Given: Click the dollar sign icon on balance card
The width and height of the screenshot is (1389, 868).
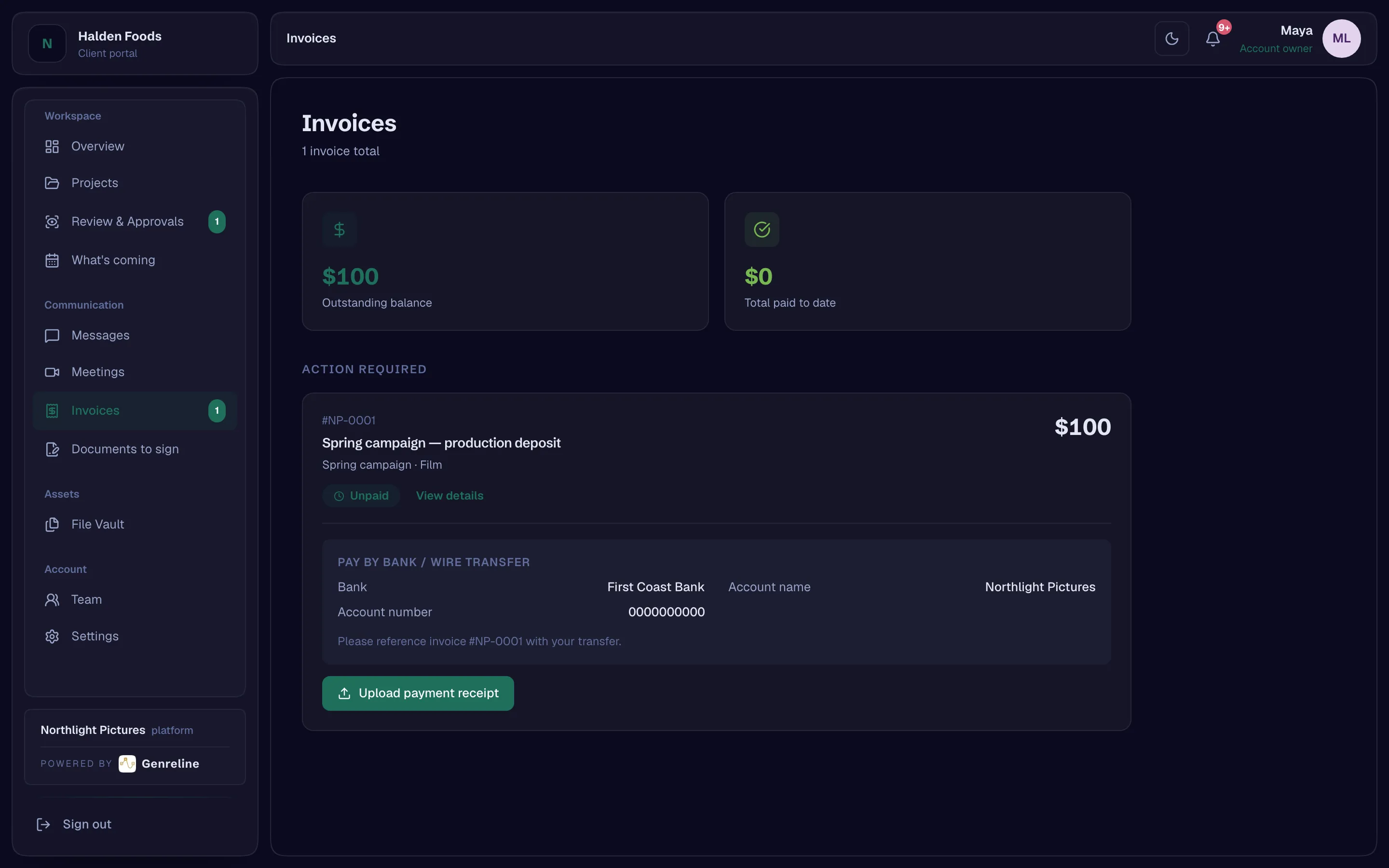Looking at the screenshot, I should 339,230.
